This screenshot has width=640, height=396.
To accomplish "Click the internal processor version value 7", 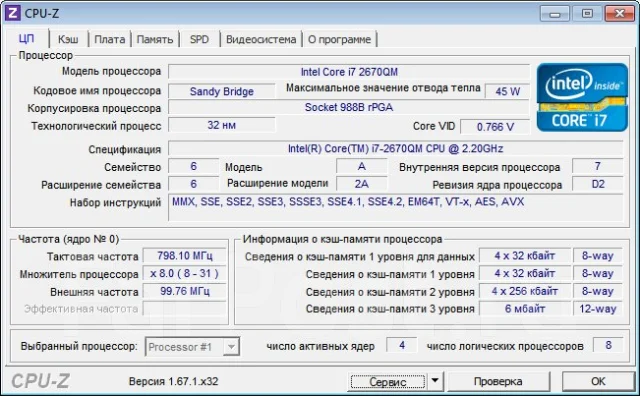I will tap(598, 166).
